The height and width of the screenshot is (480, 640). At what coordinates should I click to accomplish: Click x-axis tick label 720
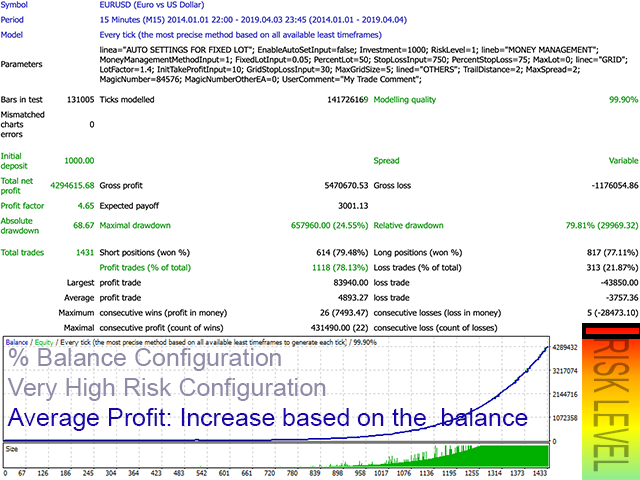(269, 473)
